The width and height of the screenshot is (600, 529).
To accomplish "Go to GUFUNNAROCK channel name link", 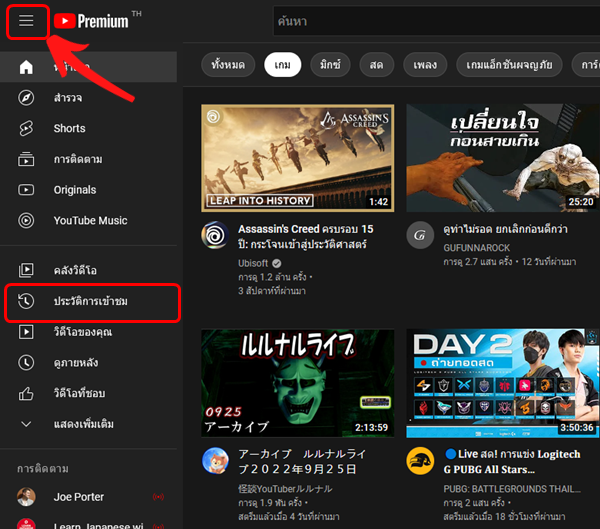I will point(476,248).
